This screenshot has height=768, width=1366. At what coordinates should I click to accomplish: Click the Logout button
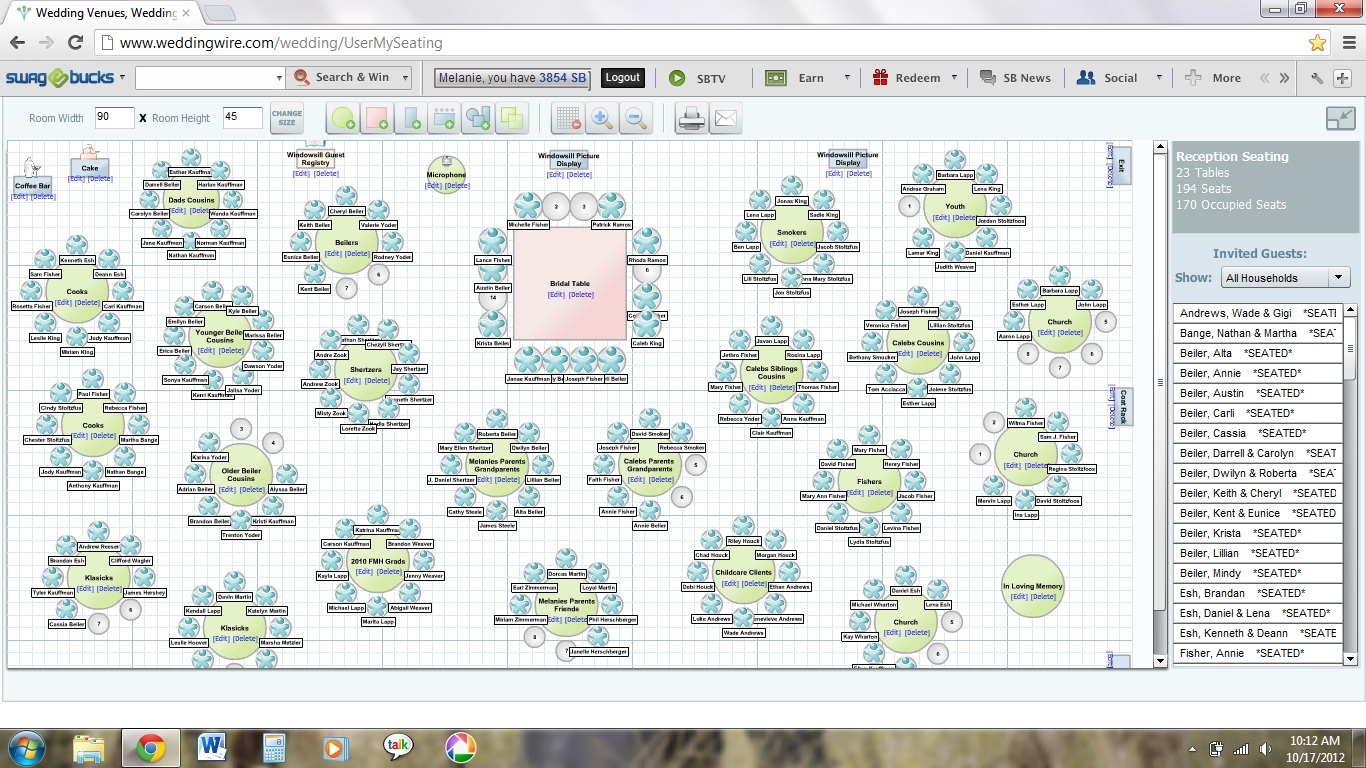[x=622, y=77]
